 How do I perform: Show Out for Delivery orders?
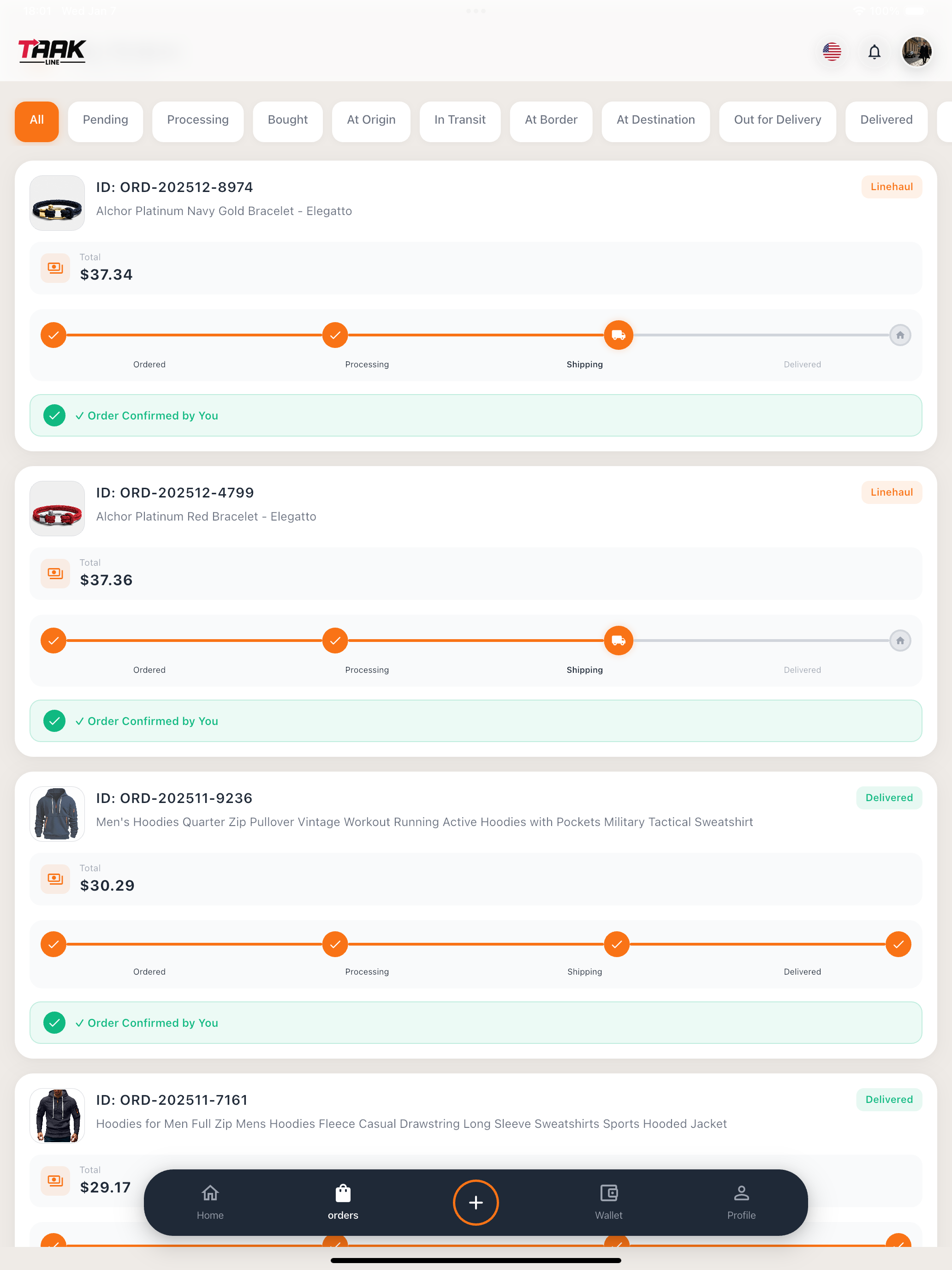coord(777,120)
